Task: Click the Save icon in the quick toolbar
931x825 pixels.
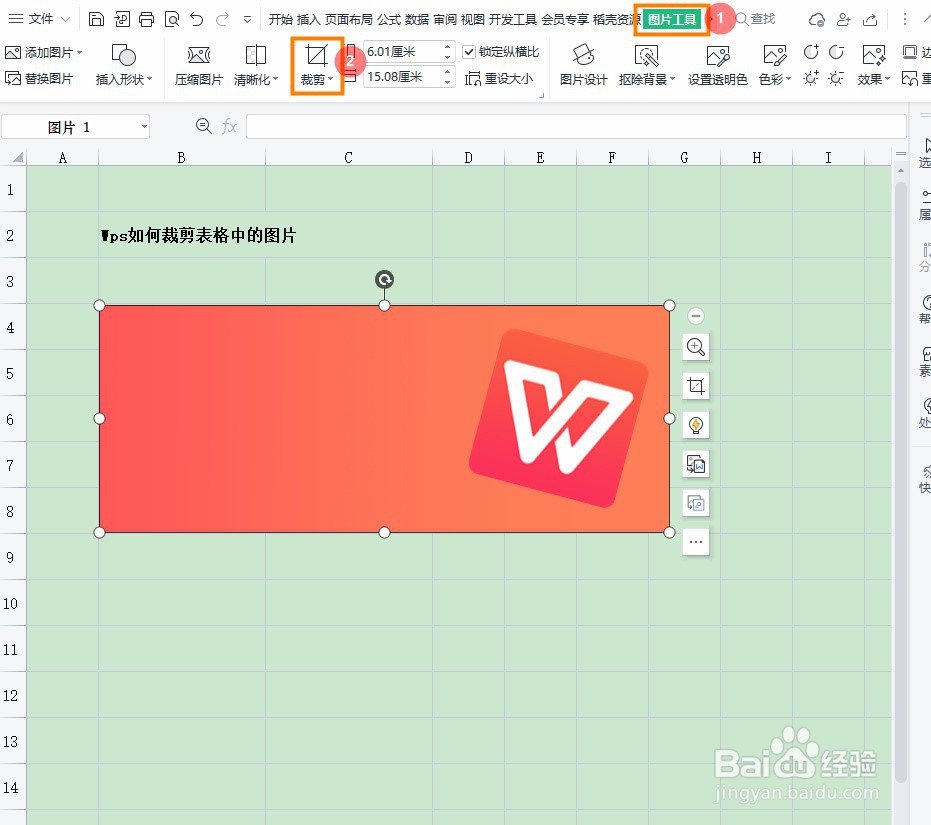Action: click(x=96, y=19)
